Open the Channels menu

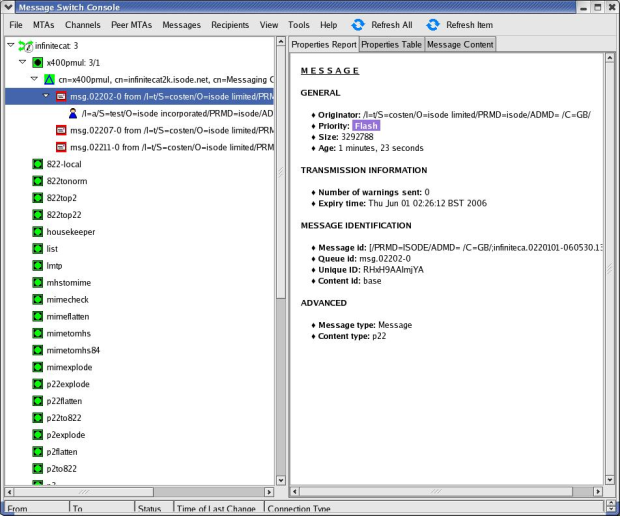coord(82,24)
